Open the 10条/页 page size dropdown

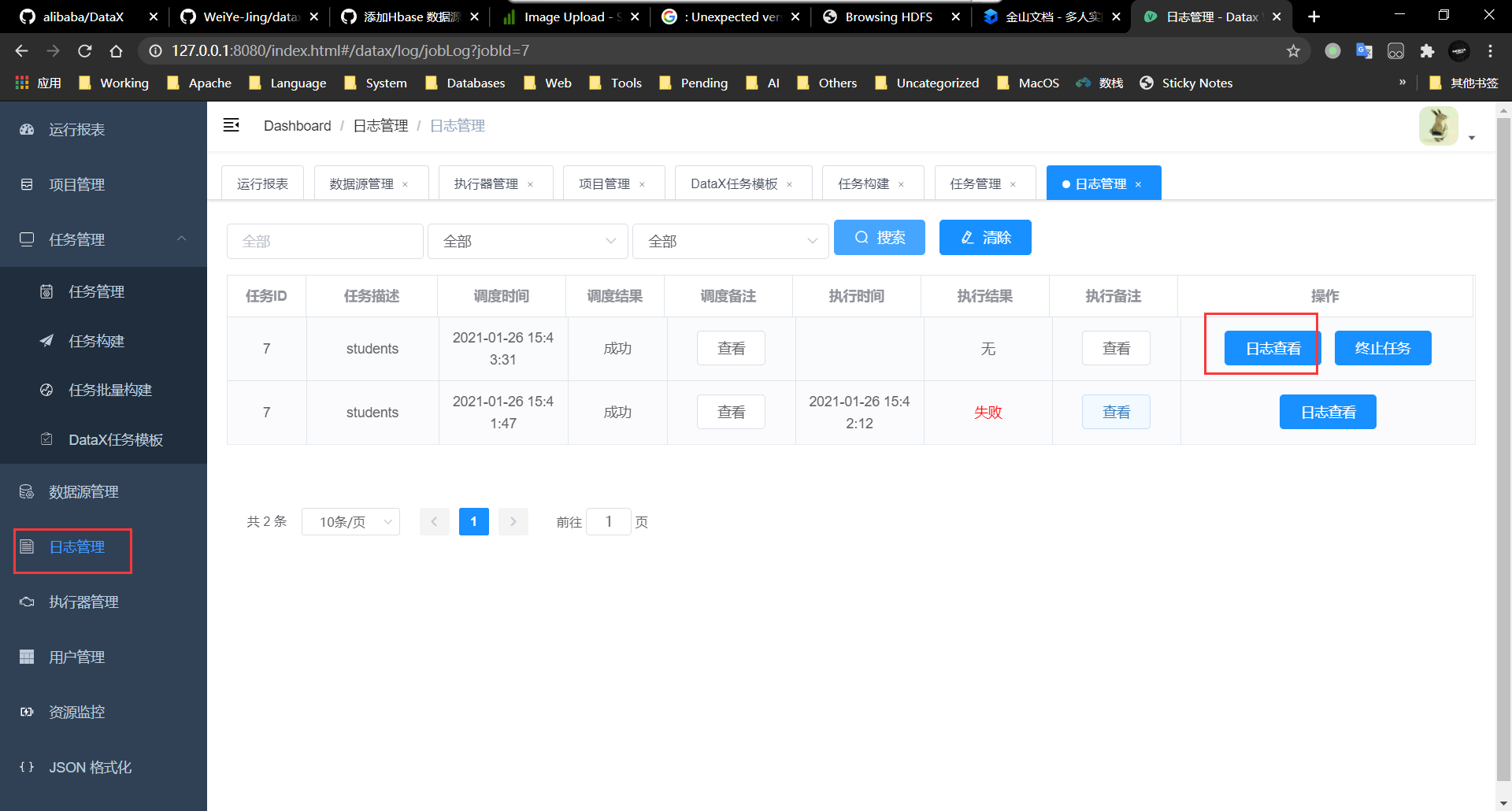(x=350, y=521)
